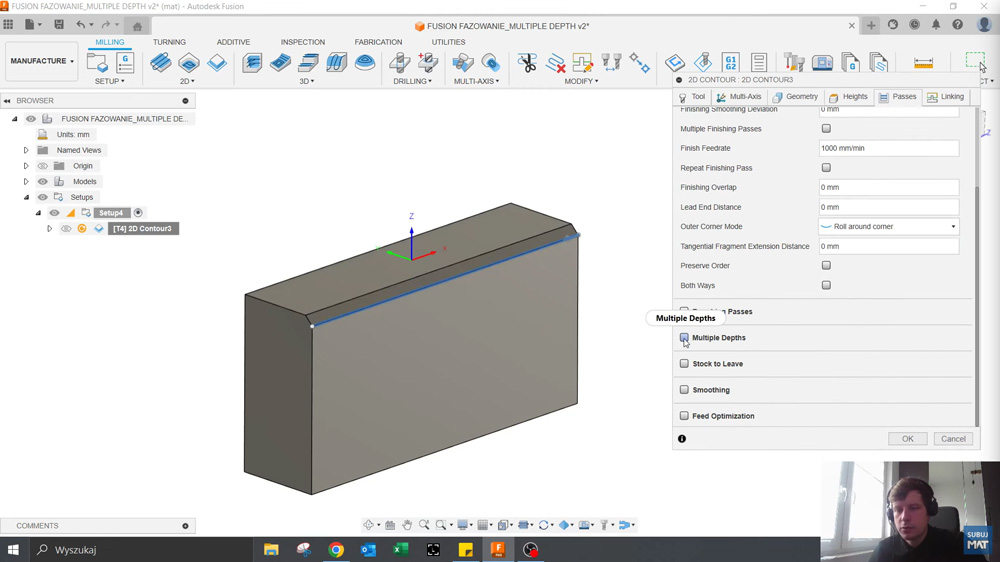Click the Drill tool icon
Screen dimensions: 1000x562
pos(400,63)
